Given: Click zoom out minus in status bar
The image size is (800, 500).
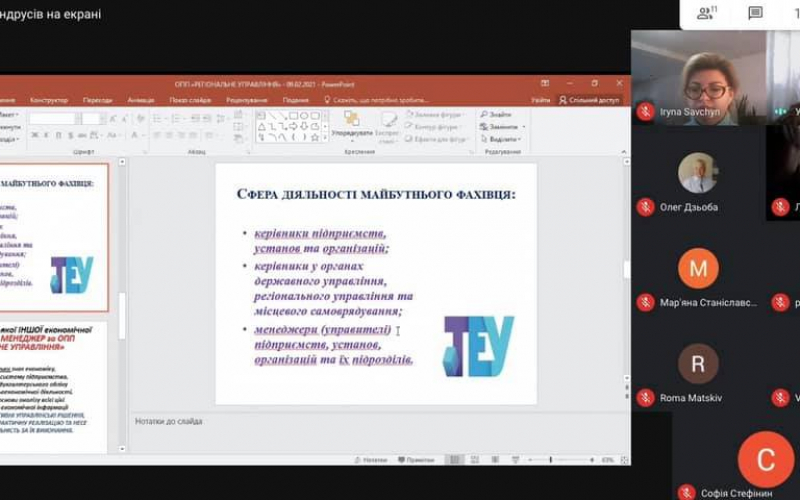Looking at the screenshot, I should tap(530, 460).
